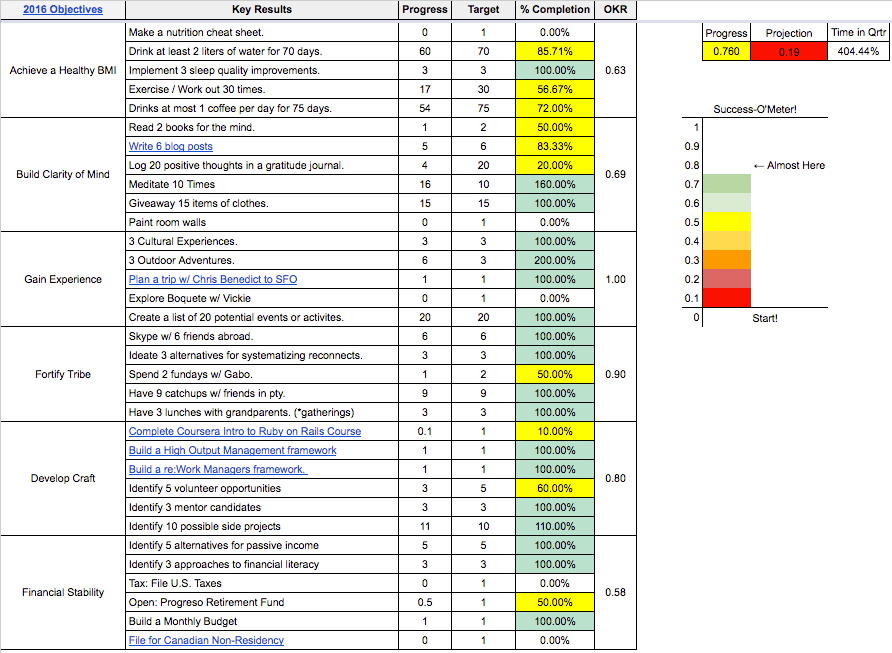The width and height of the screenshot is (892, 653).
Task: Click the File for Canadian Non-Residency link
Action: [206, 641]
